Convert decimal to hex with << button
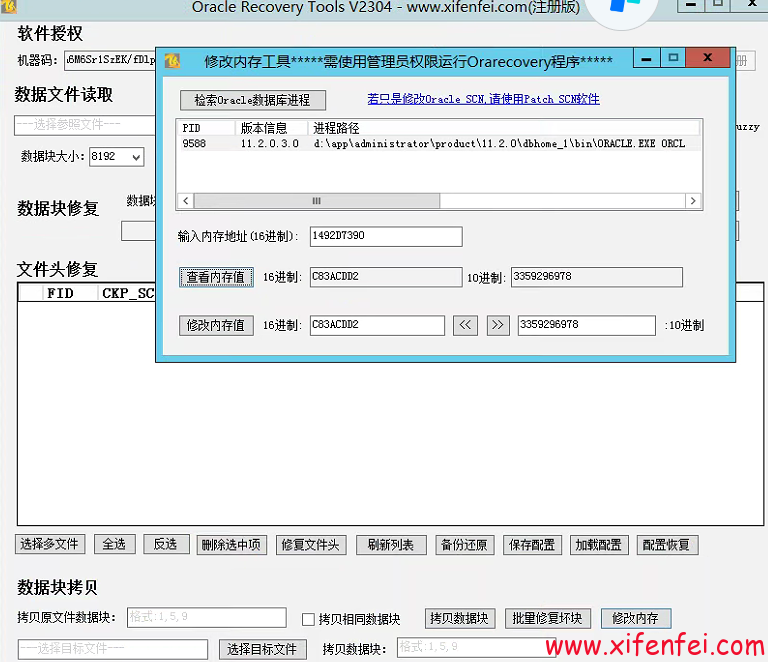Viewport: 768px width, 662px height. pyautogui.click(x=465, y=325)
